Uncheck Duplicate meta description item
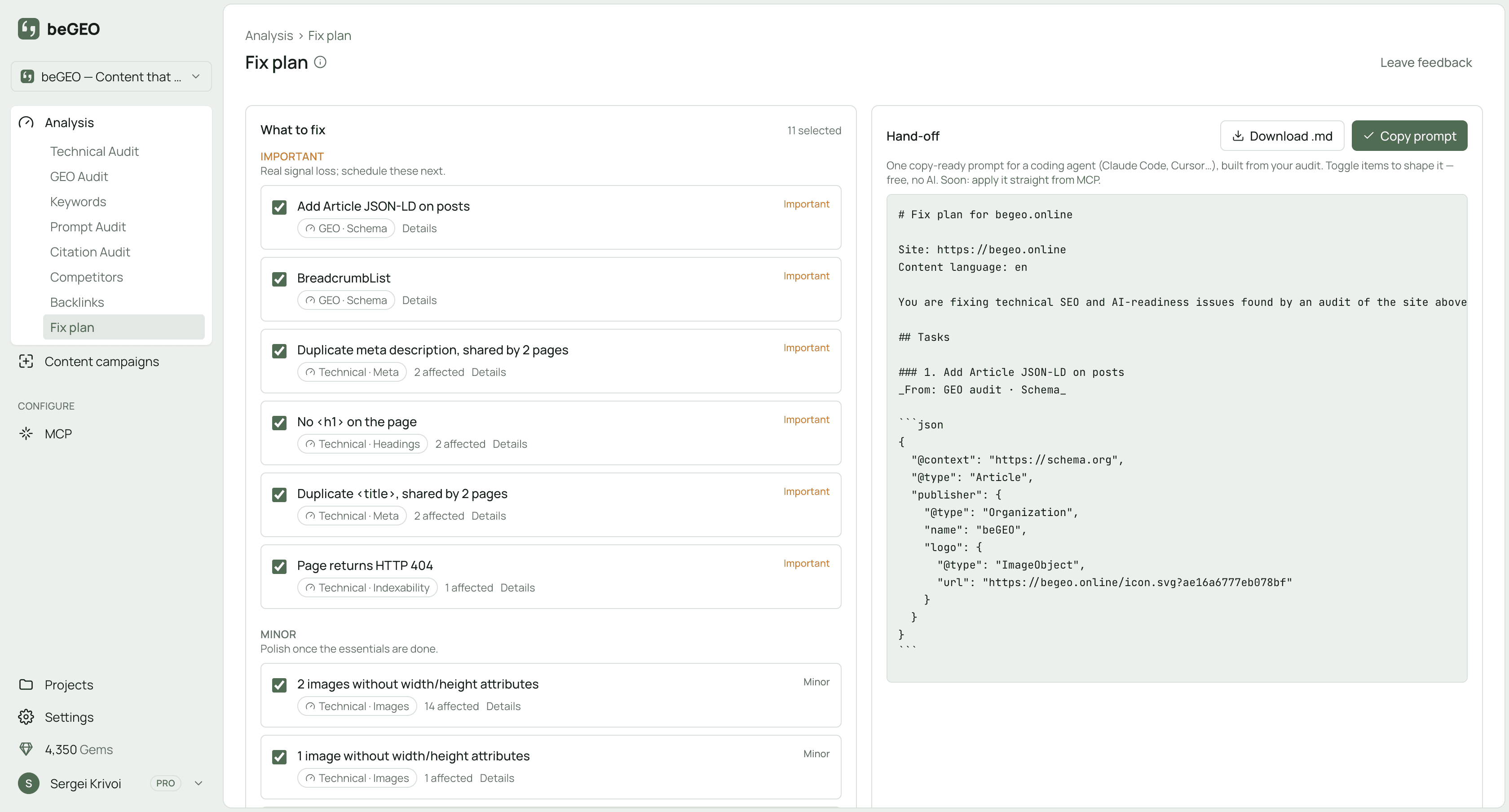This screenshot has height=812, width=1509. tap(279, 351)
